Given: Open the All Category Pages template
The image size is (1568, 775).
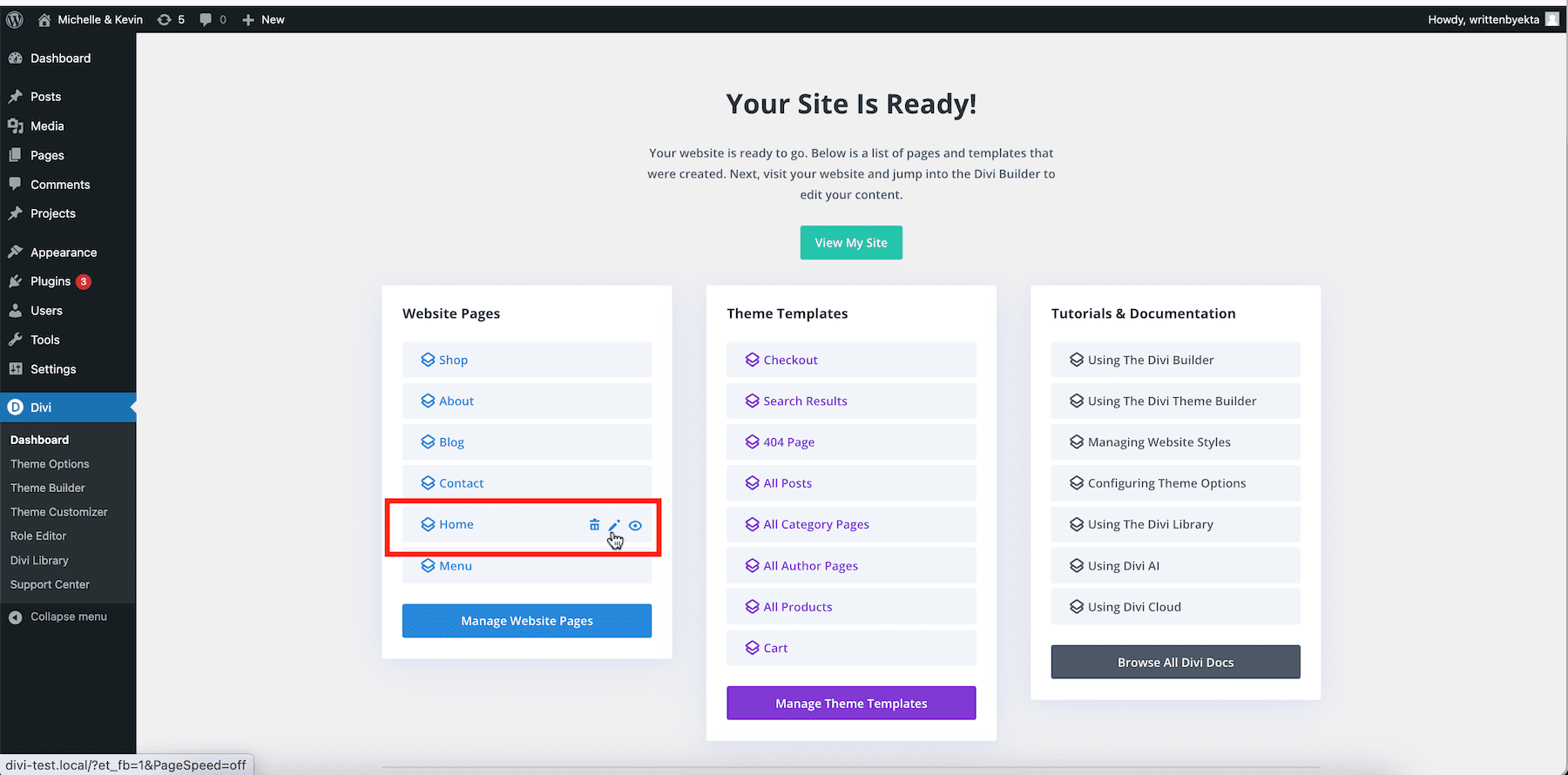Looking at the screenshot, I should coord(851,524).
